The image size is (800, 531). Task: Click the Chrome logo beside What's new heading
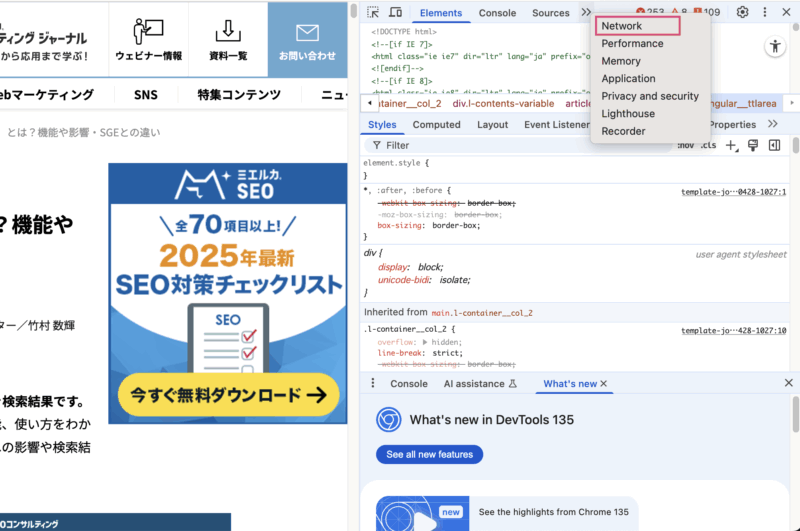click(x=388, y=420)
